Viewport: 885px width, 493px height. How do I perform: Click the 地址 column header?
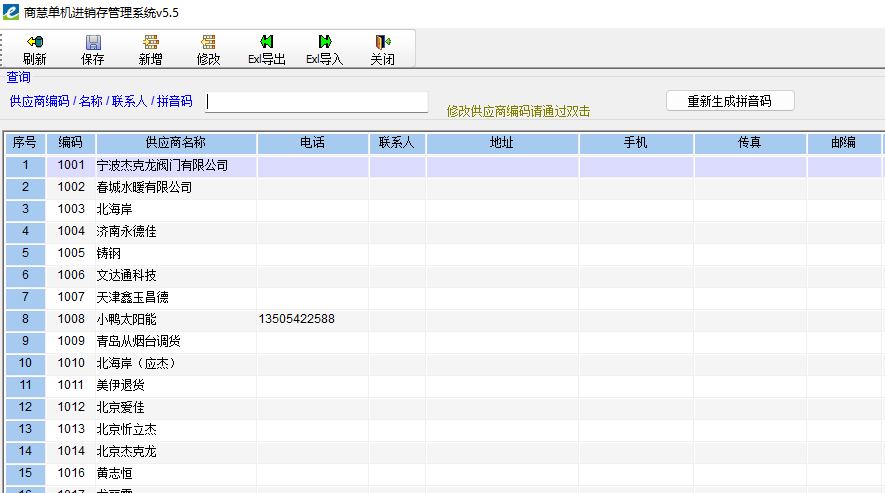[x=502, y=143]
